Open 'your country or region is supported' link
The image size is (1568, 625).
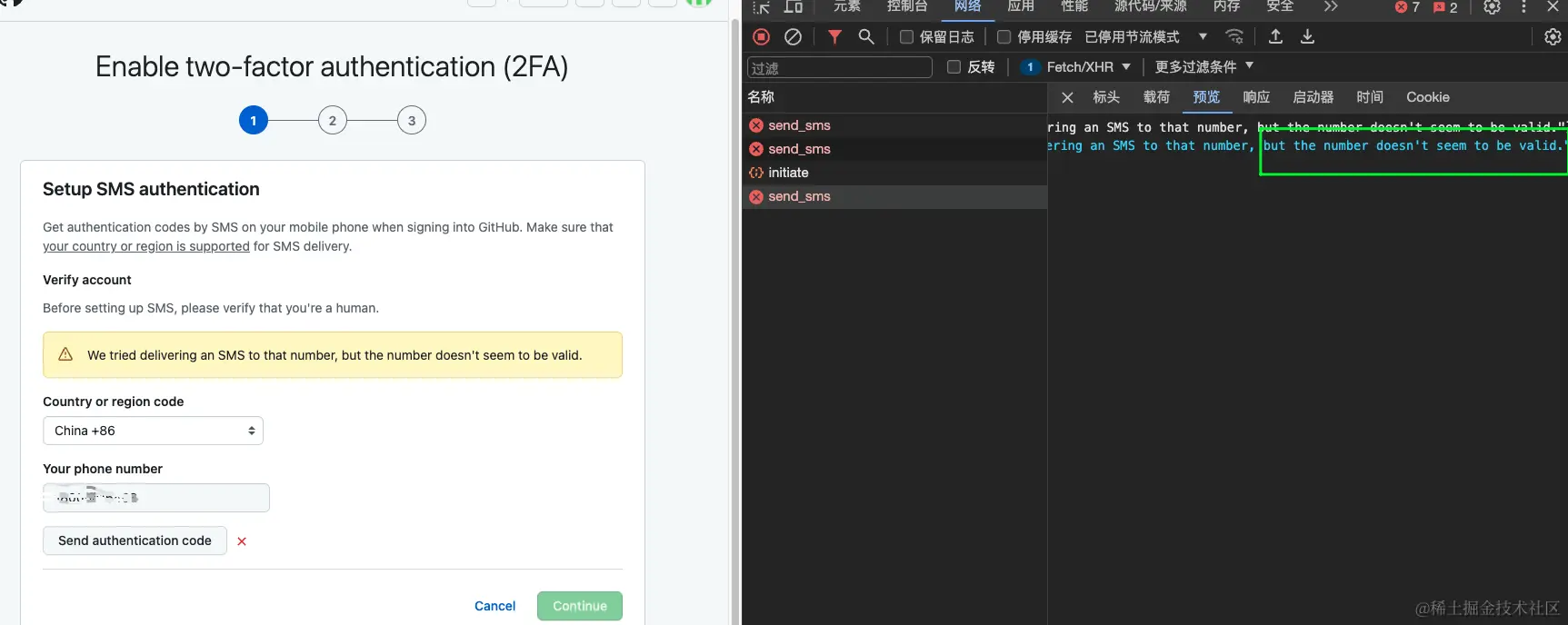point(146,246)
